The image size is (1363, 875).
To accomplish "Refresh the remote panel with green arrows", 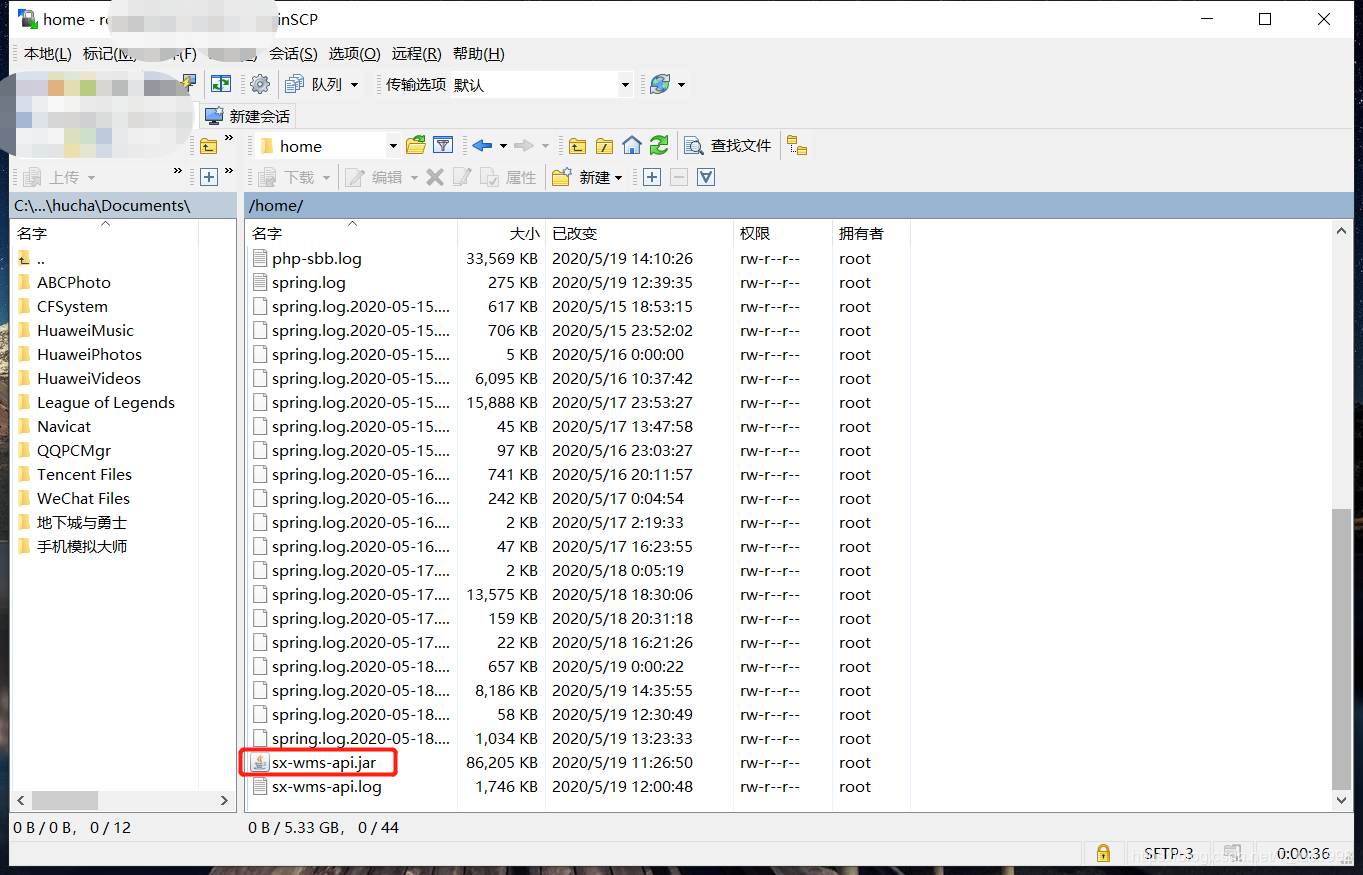I will (x=659, y=146).
